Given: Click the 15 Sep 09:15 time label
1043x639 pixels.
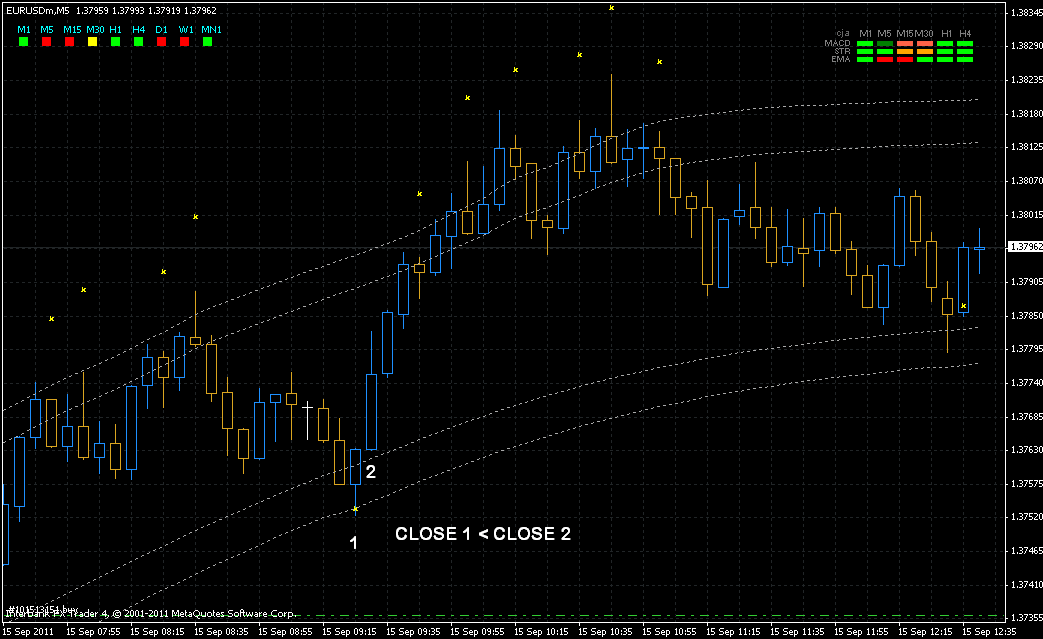Looking at the screenshot, I should pyautogui.click(x=349, y=632).
